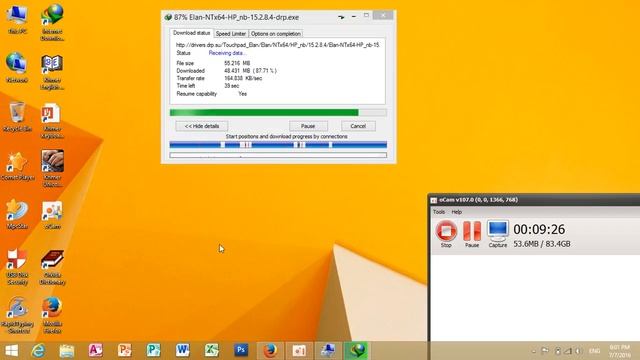Open the Action Center flag icon
This screenshot has width=640, height=360.
544,351
